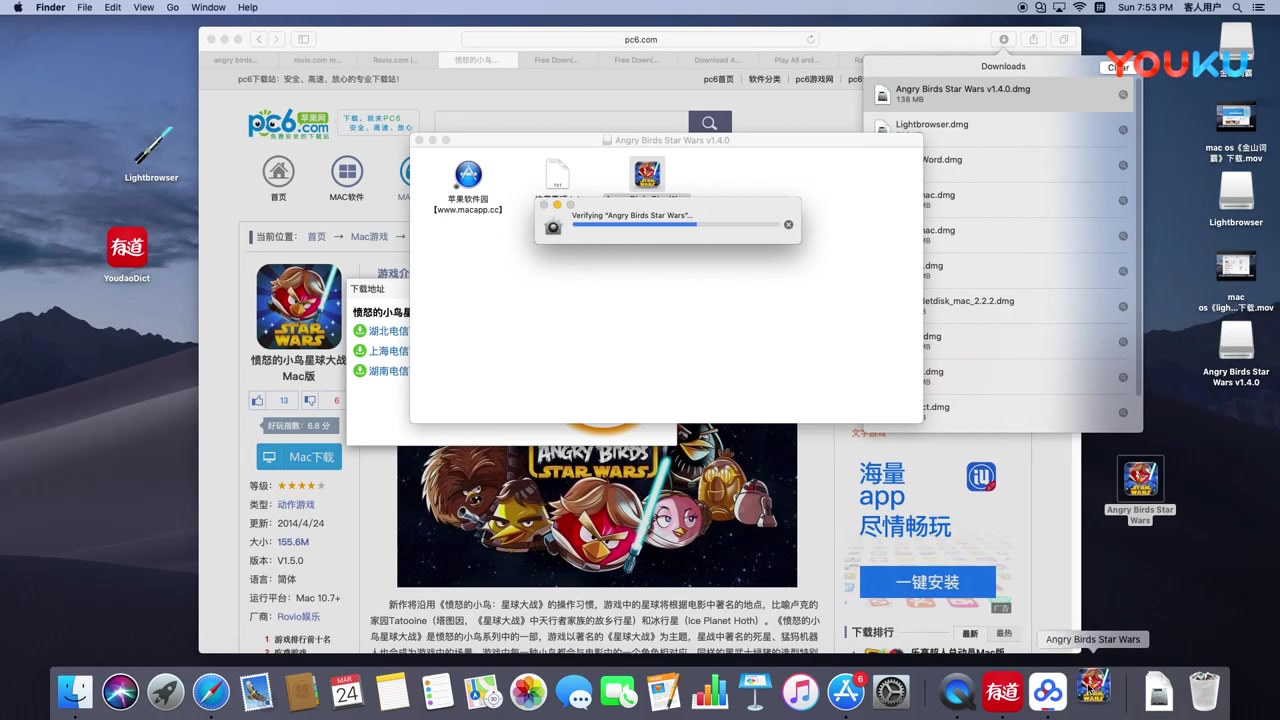The height and width of the screenshot is (720, 1280).
Task: Open the Apple menu
Action: (x=17, y=7)
